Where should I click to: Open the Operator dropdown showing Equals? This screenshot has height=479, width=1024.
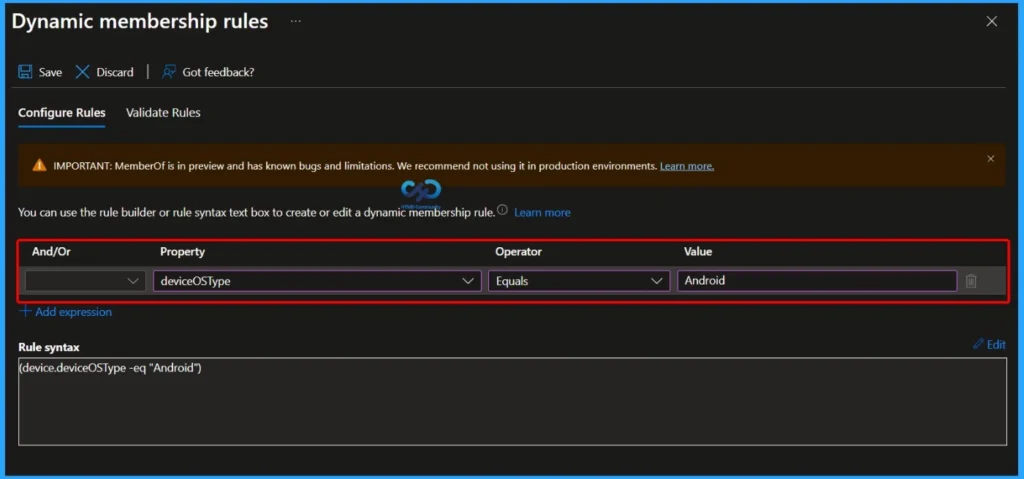click(x=579, y=281)
